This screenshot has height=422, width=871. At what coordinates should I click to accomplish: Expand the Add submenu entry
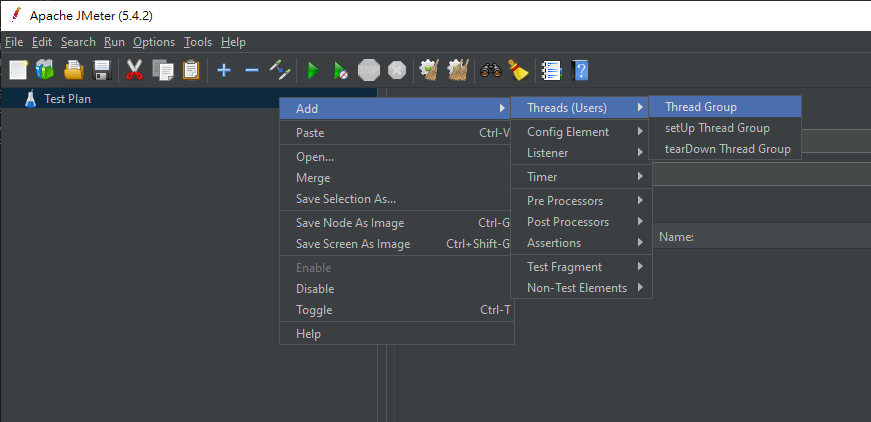point(397,109)
